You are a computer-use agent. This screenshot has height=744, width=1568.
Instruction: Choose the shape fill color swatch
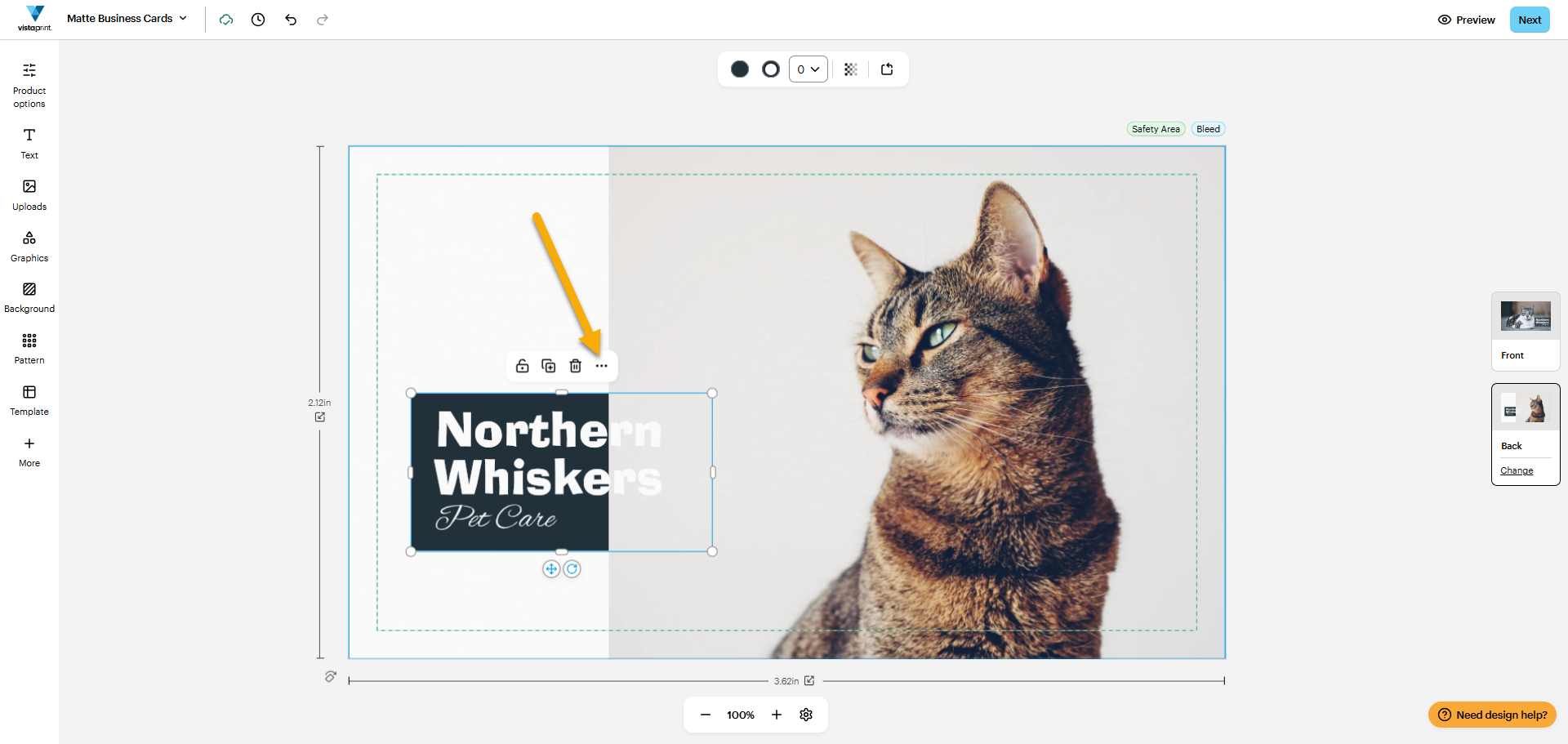click(740, 69)
